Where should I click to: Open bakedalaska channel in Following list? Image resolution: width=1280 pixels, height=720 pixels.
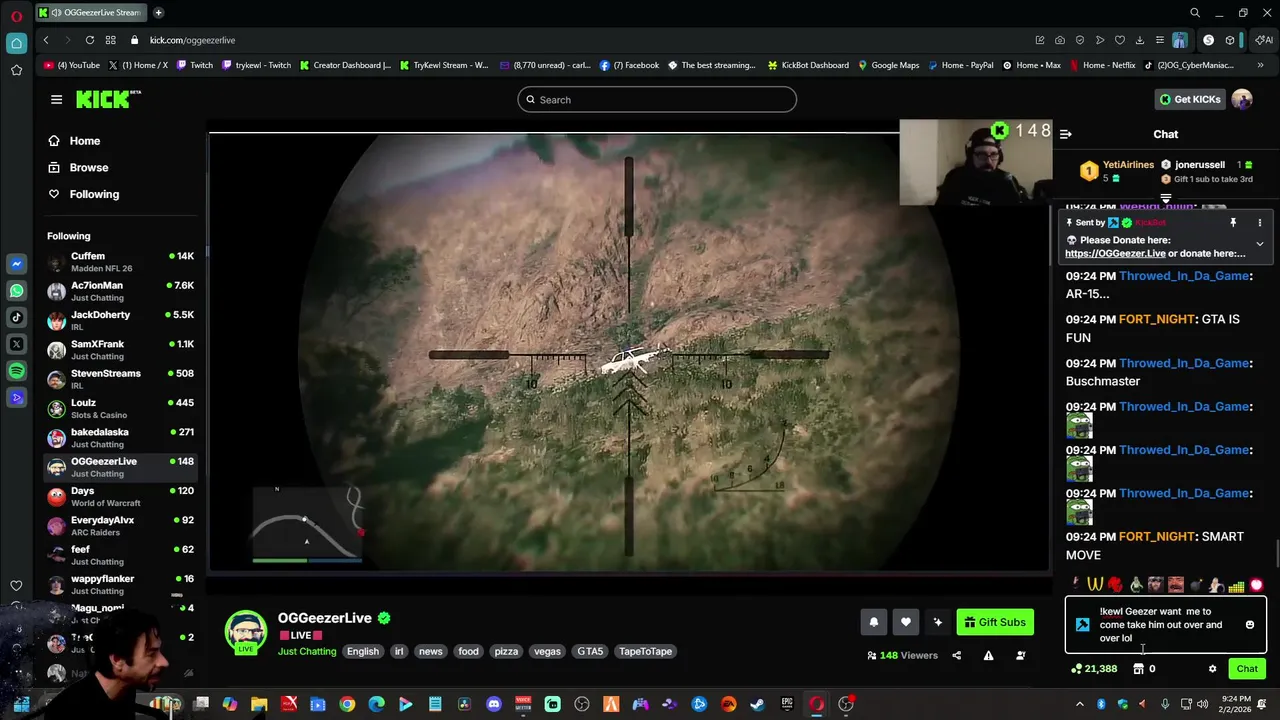click(x=120, y=438)
